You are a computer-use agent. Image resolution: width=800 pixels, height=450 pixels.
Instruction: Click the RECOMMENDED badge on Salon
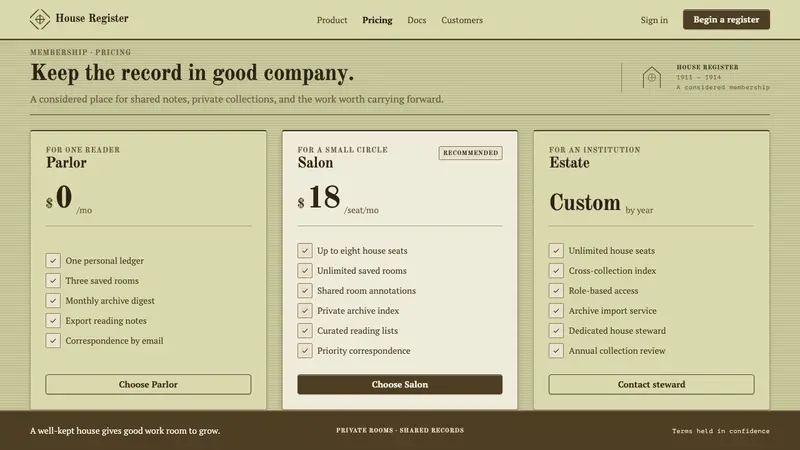(x=470, y=153)
